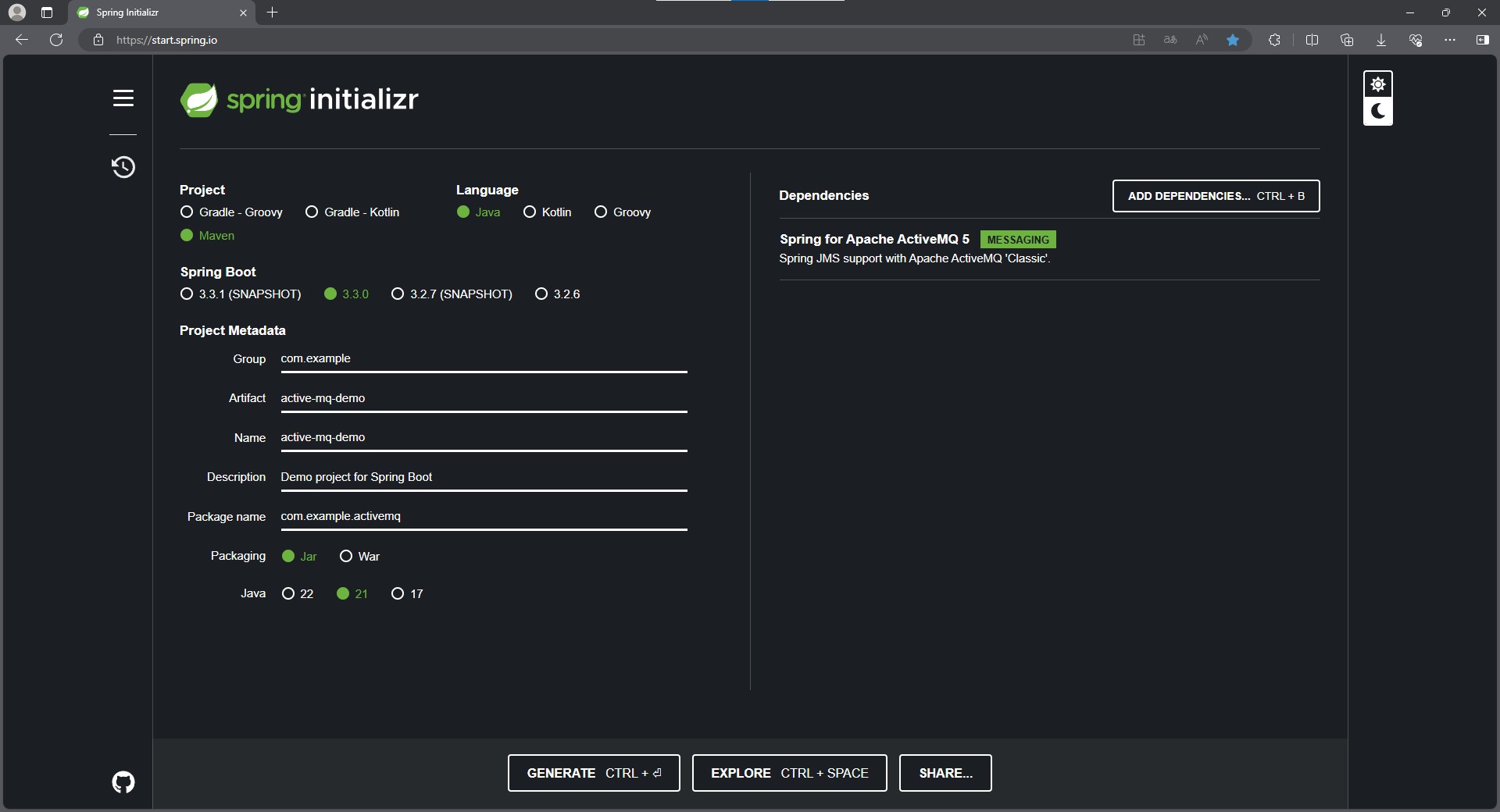Switch to light theme sun icon
Image resolution: width=1500 pixels, height=812 pixels.
1378,84
